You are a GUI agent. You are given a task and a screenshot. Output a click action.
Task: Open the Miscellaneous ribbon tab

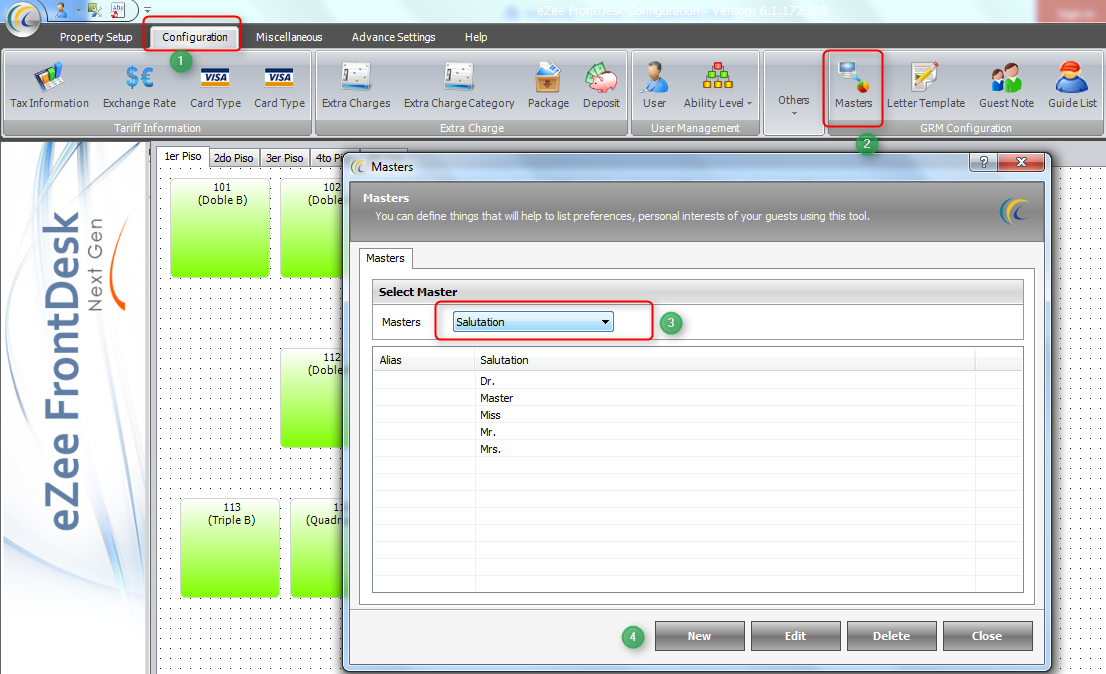point(288,37)
